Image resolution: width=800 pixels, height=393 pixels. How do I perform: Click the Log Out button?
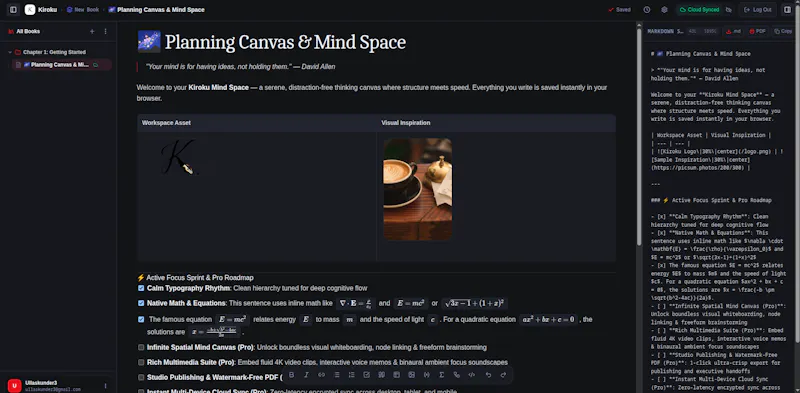[x=758, y=10]
